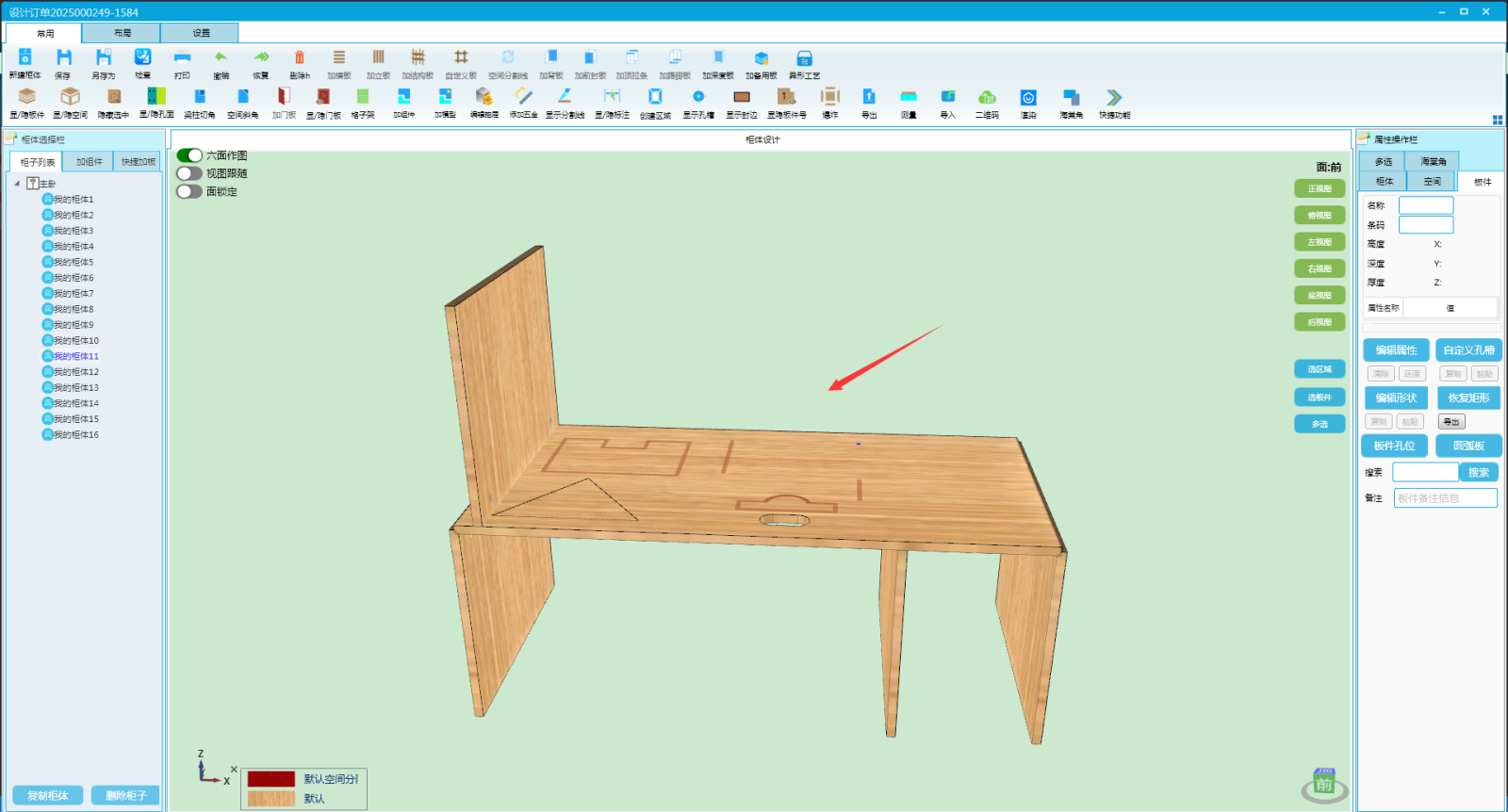The width and height of the screenshot is (1508, 812).
Task: Undo with the 撤销 arrow icon
Action: [x=221, y=58]
